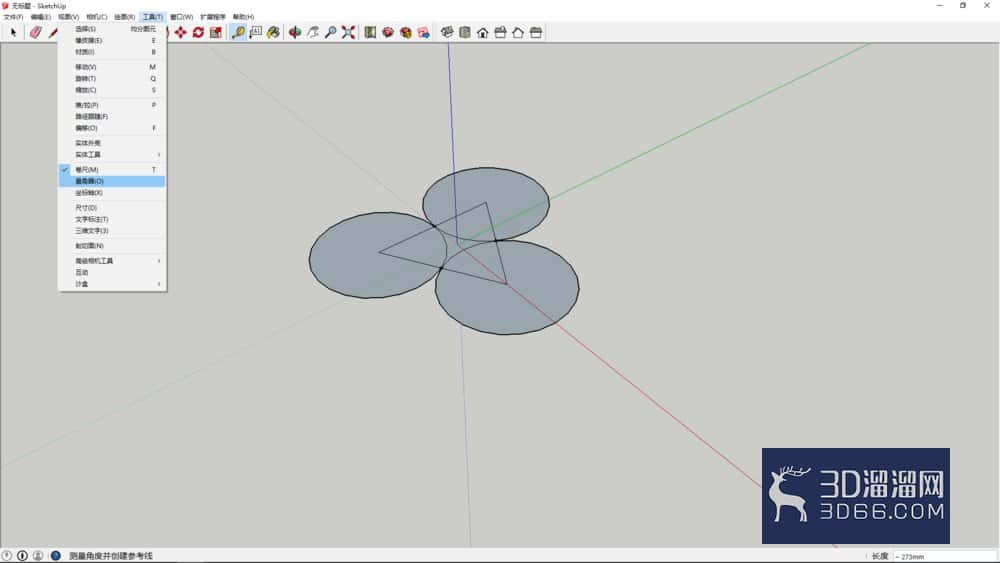Click the Zoom Extents toolbar icon
The width and height of the screenshot is (1000, 563).
click(348, 32)
